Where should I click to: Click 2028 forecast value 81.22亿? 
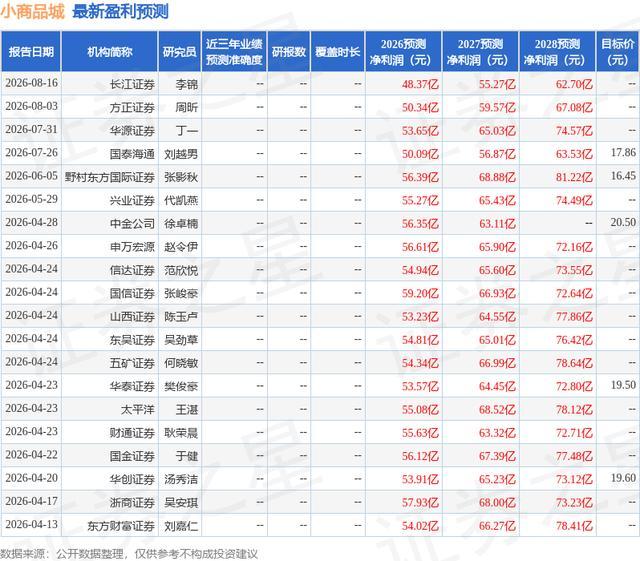point(574,177)
